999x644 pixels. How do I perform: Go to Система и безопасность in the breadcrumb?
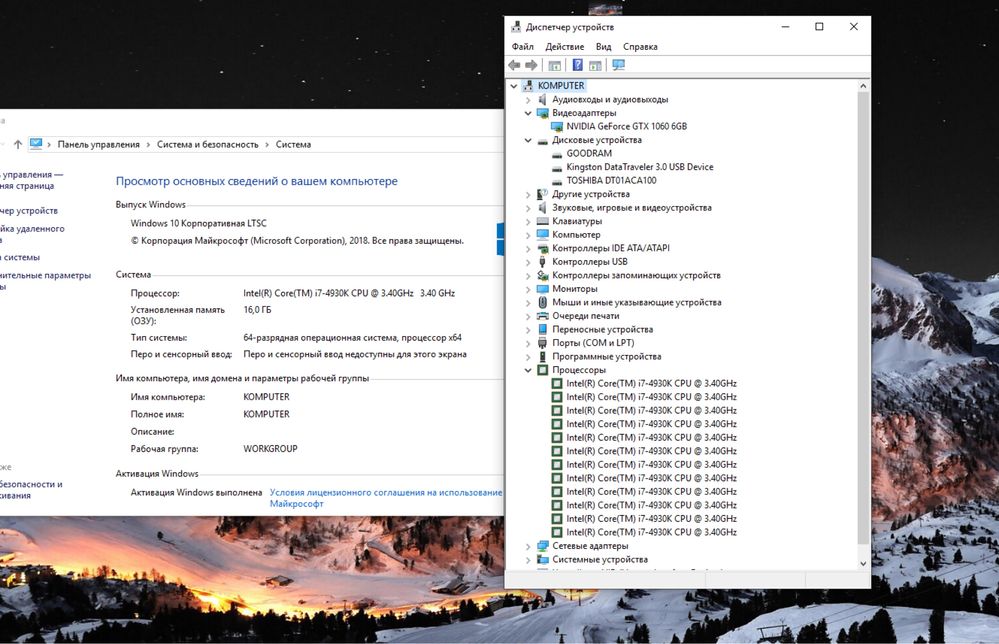[208, 145]
